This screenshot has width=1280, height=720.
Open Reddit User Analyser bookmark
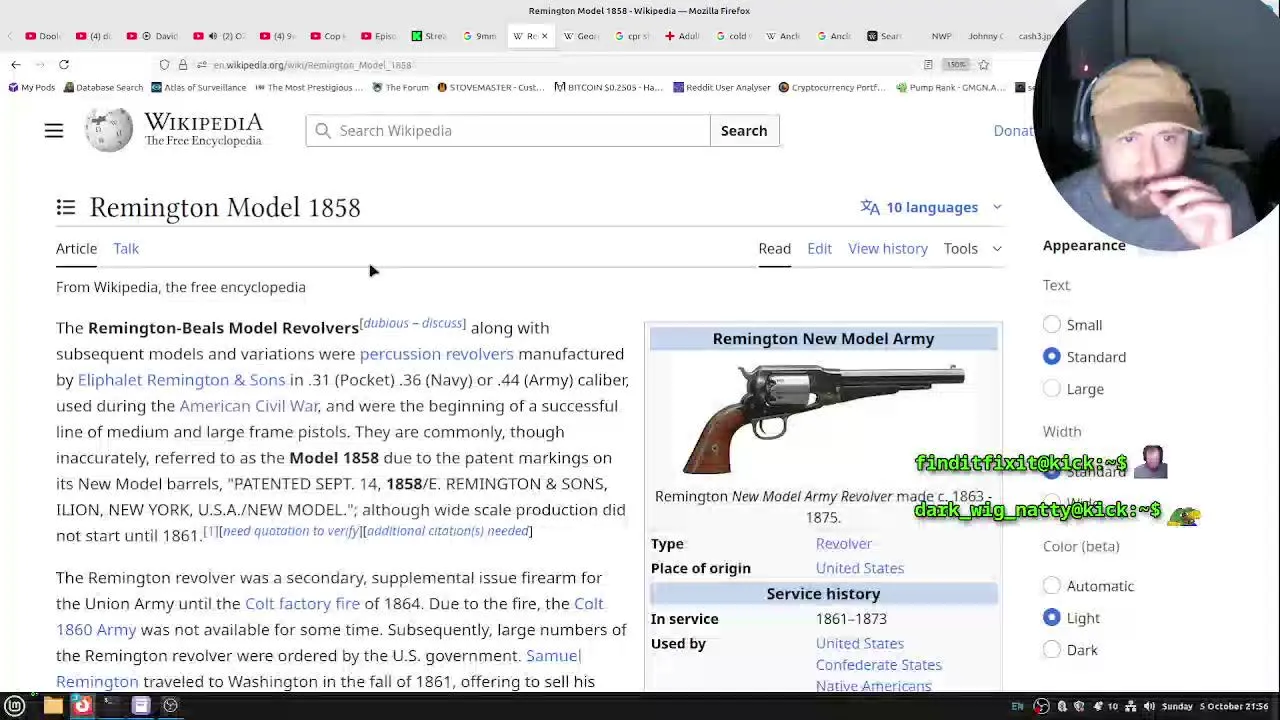click(x=721, y=87)
